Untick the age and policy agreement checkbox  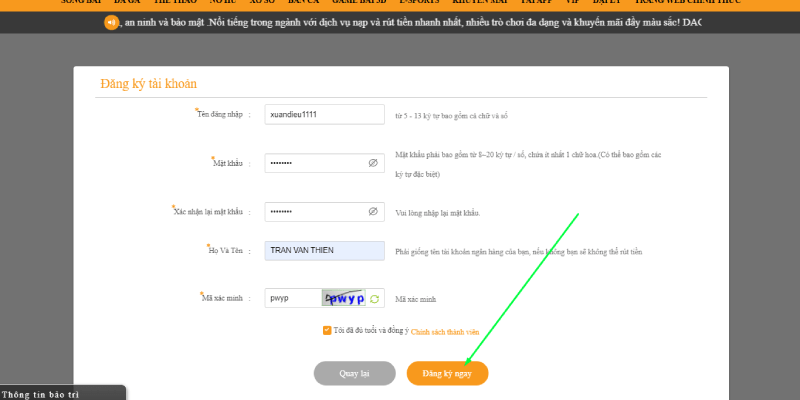(327, 330)
